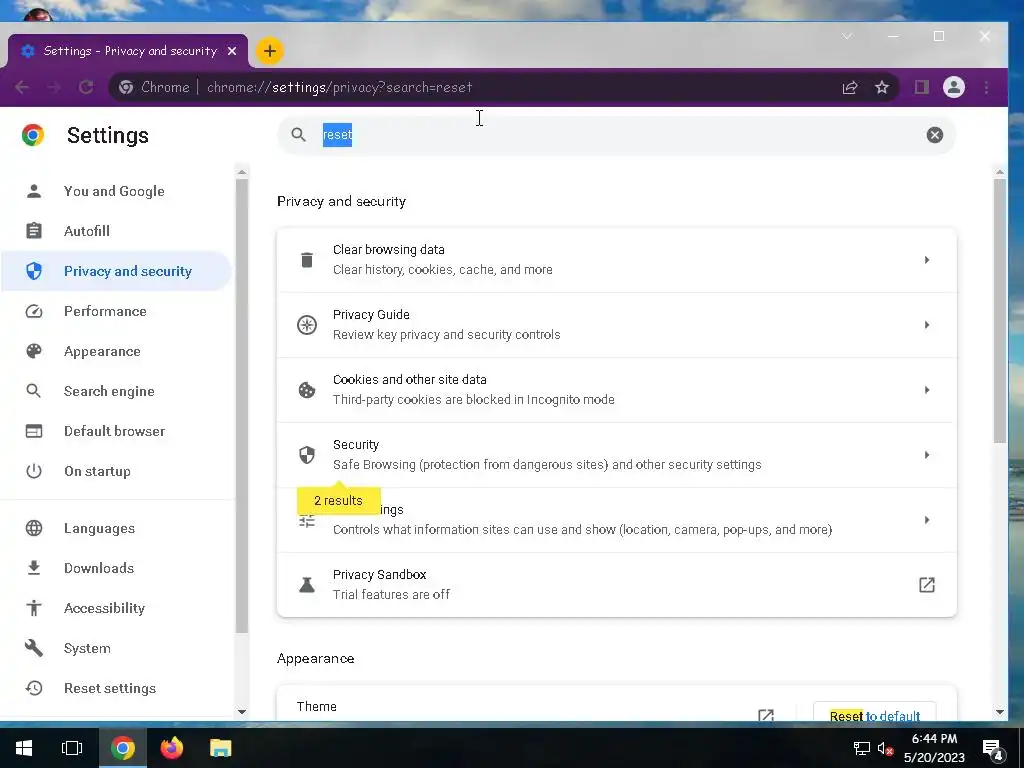Open Languages settings

click(116, 528)
